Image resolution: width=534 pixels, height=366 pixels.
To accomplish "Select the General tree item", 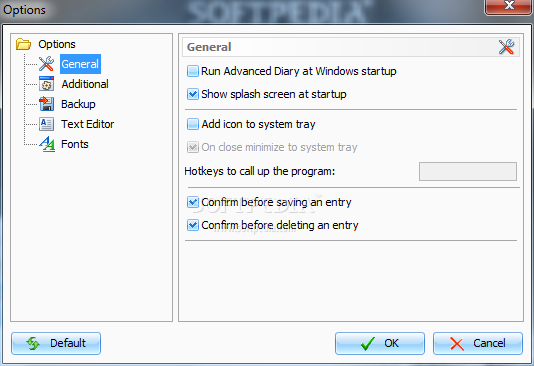I will [x=80, y=64].
